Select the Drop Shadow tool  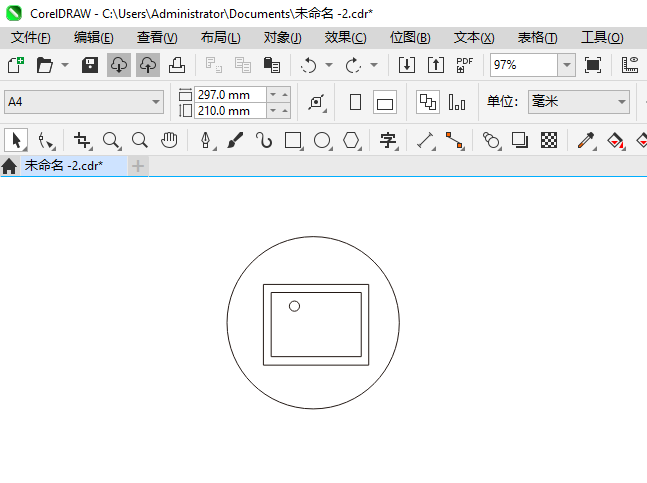coord(520,140)
